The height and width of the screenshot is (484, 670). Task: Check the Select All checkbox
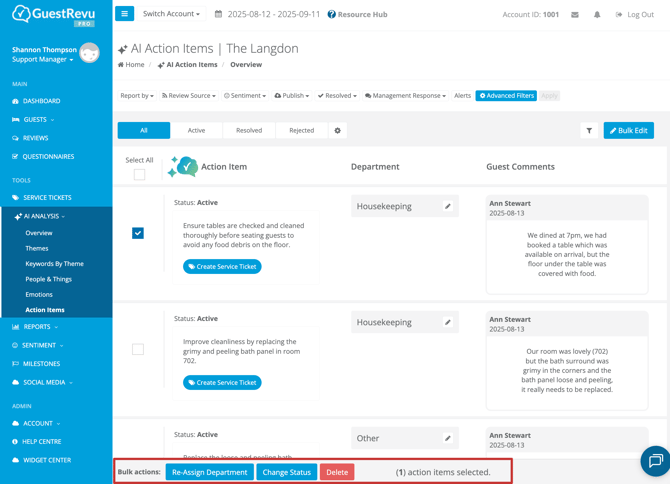[139, 174]
